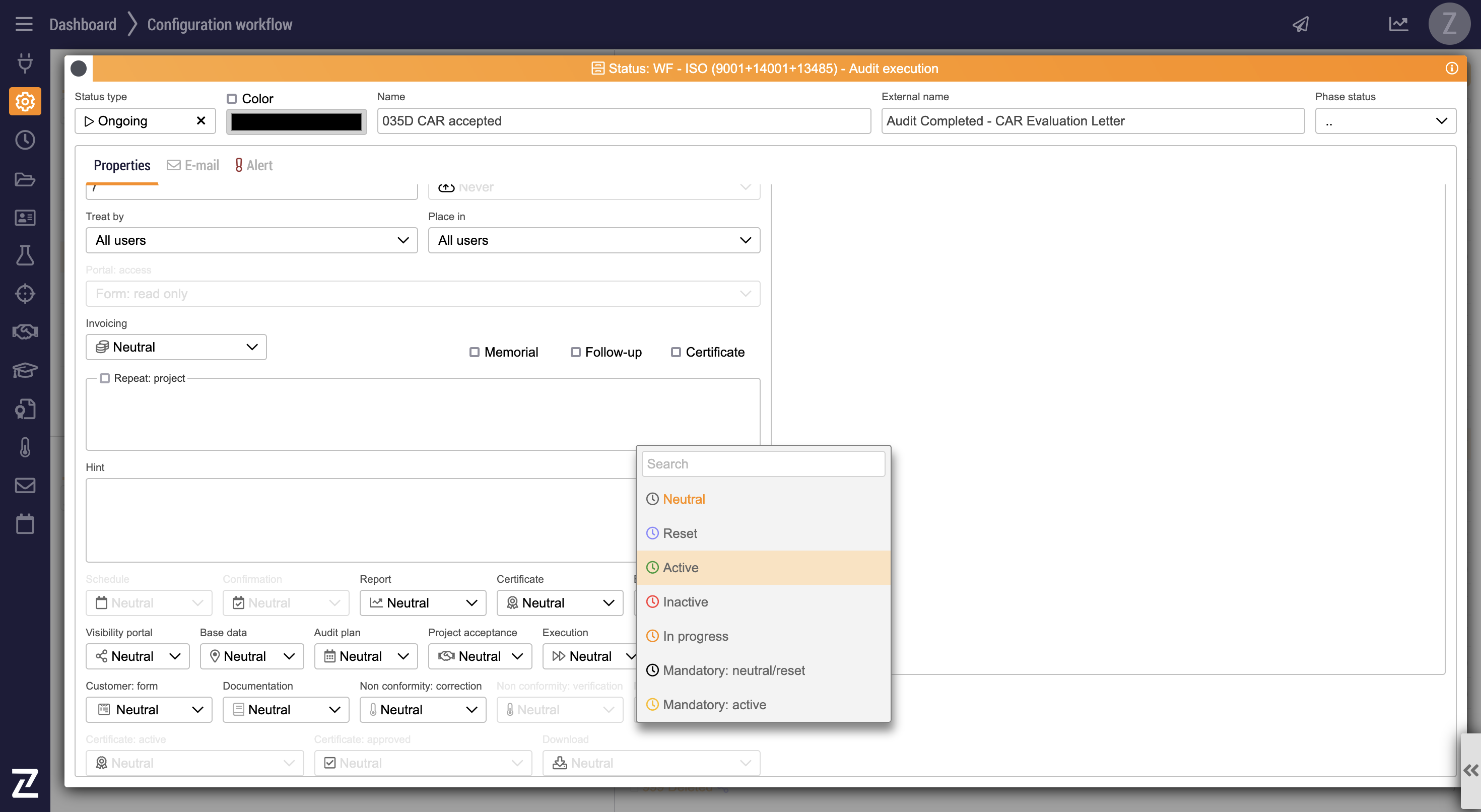Screen dimensions: 1481x812
Task: Open the clock history sidebar icon
Action: [x=25, y=140]
